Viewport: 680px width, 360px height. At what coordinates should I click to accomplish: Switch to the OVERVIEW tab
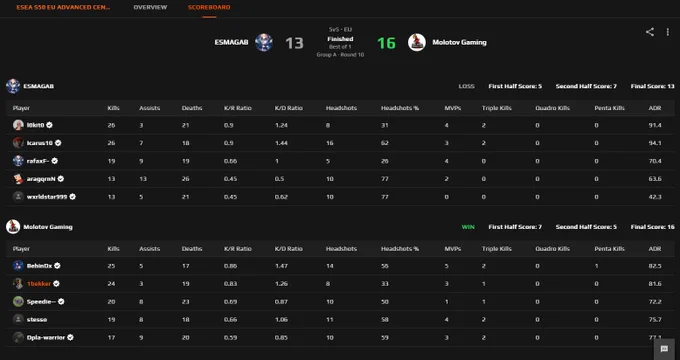pyautogui.click(x=150, y=7)
